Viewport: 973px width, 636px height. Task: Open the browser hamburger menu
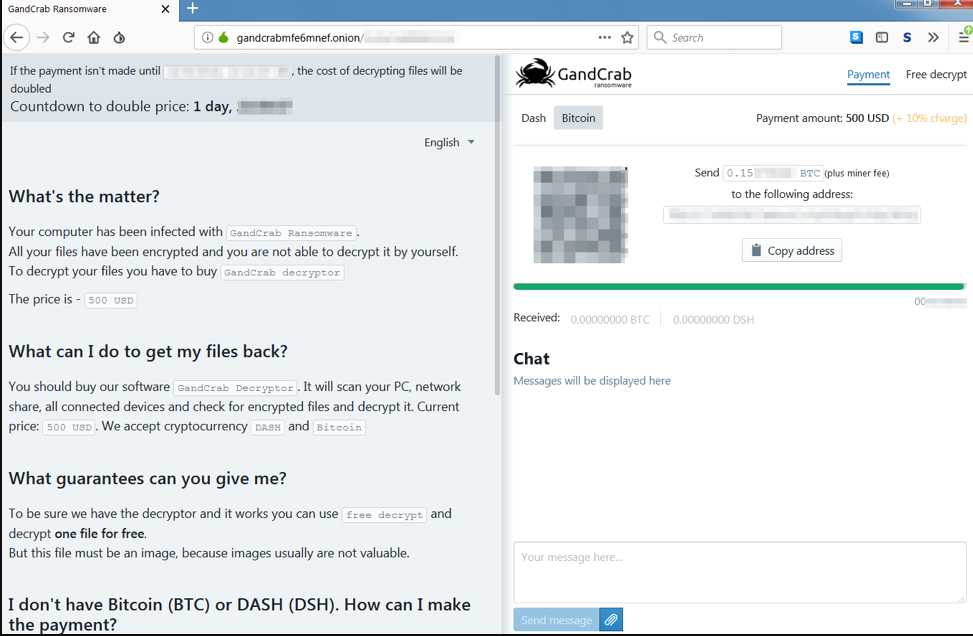[964, 37]
